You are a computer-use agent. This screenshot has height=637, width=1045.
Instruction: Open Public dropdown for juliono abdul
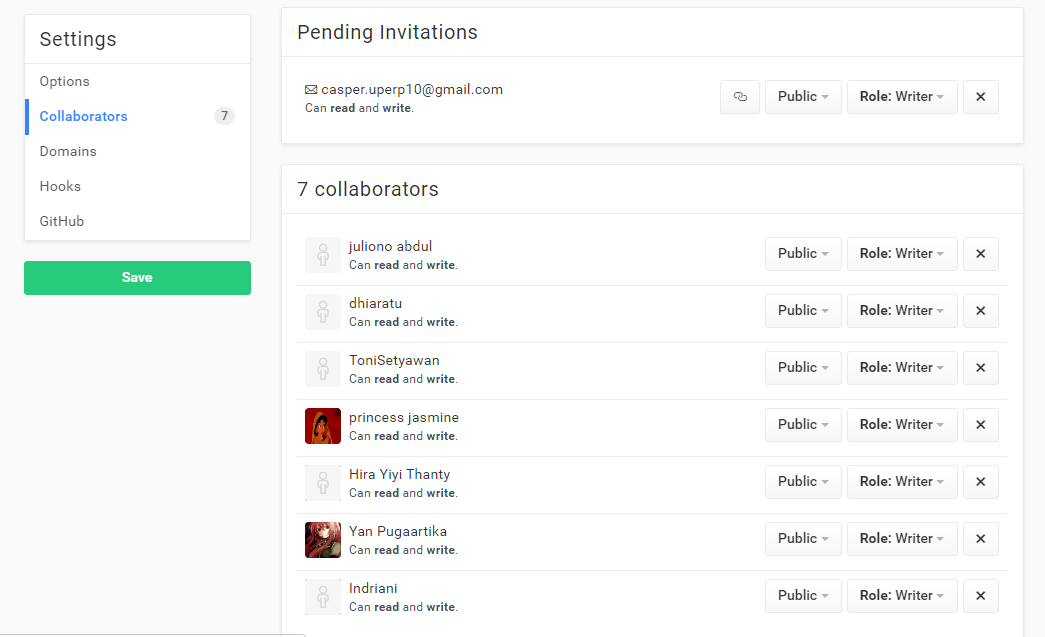click(803, 254)
